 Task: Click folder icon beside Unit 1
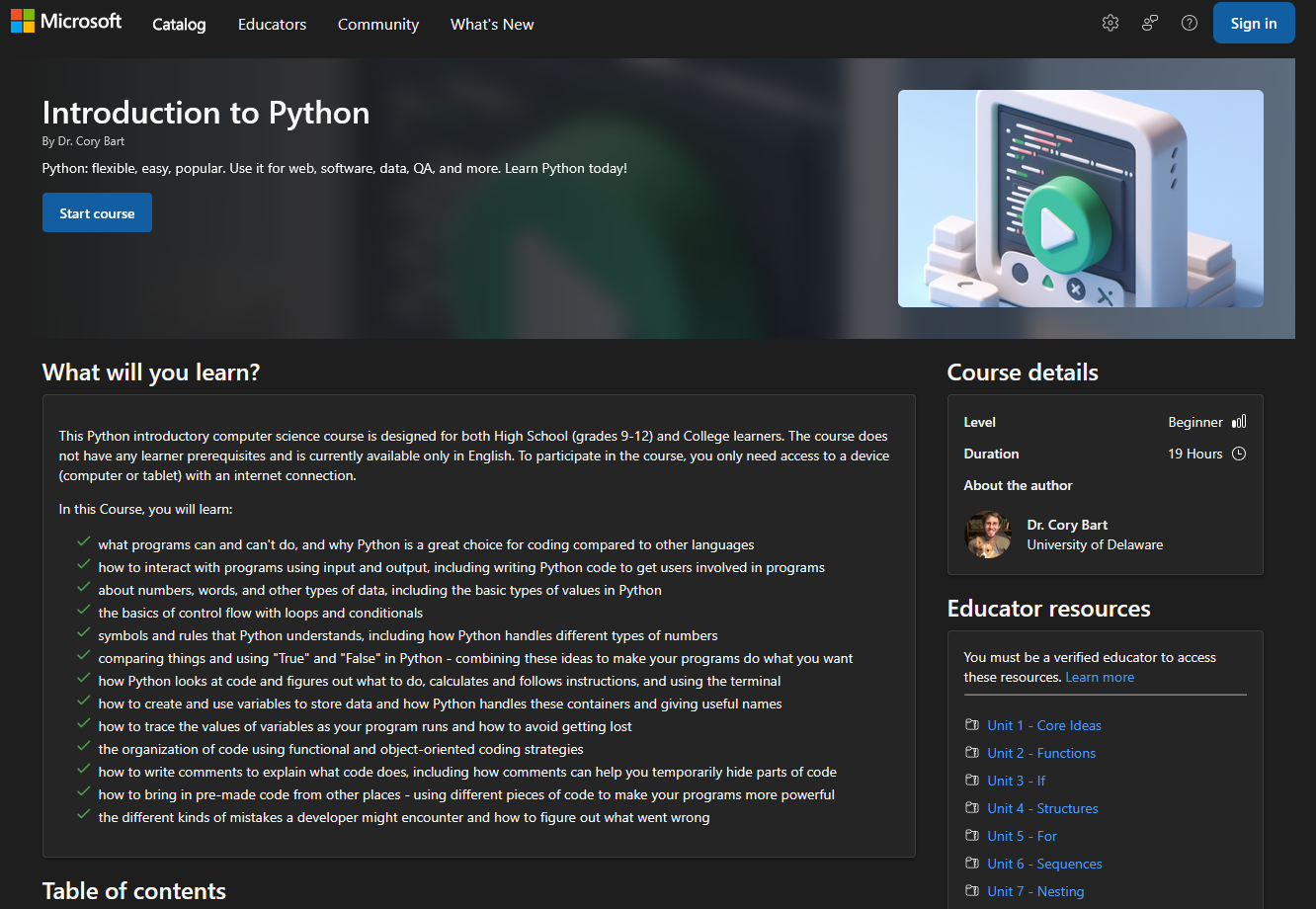[x=972, y=725]
